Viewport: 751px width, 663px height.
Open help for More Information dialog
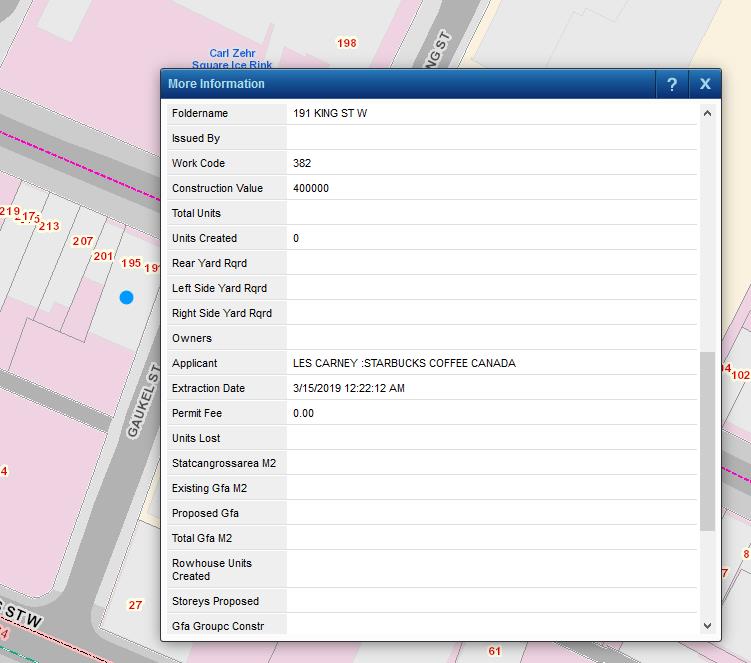point(672,84)
